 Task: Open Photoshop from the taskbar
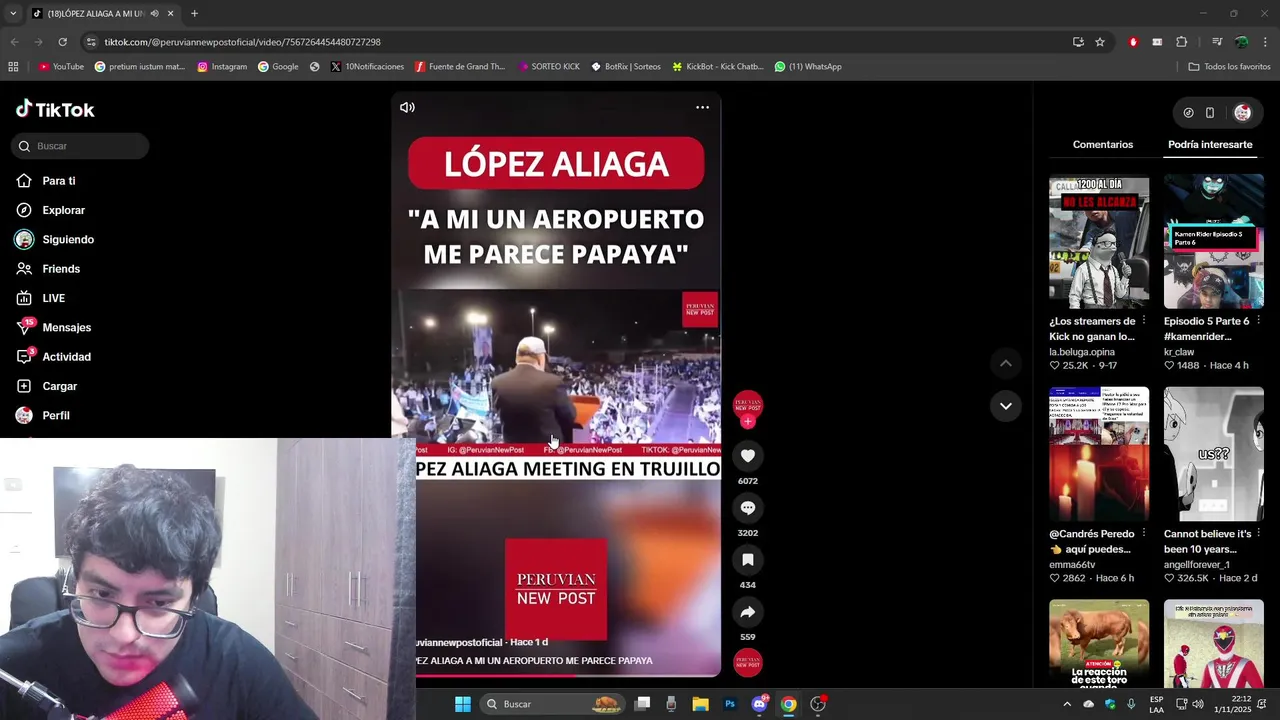tap(730, 704)
